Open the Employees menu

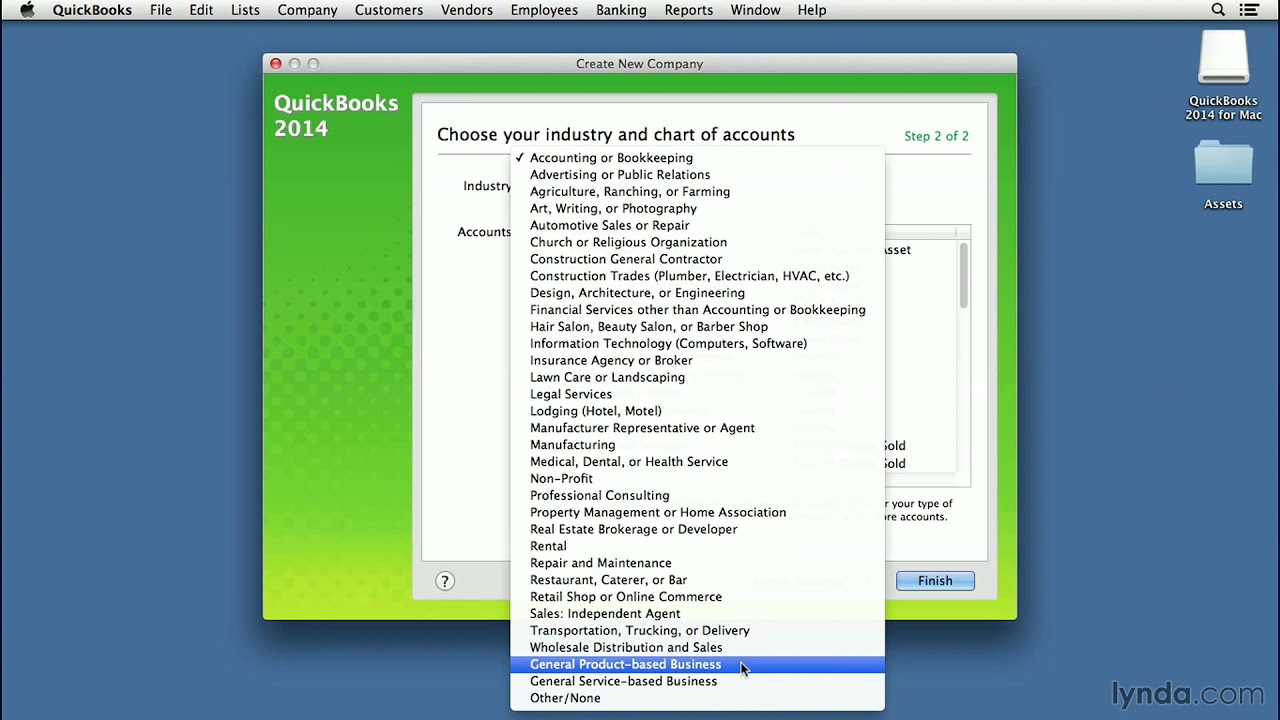544,10
